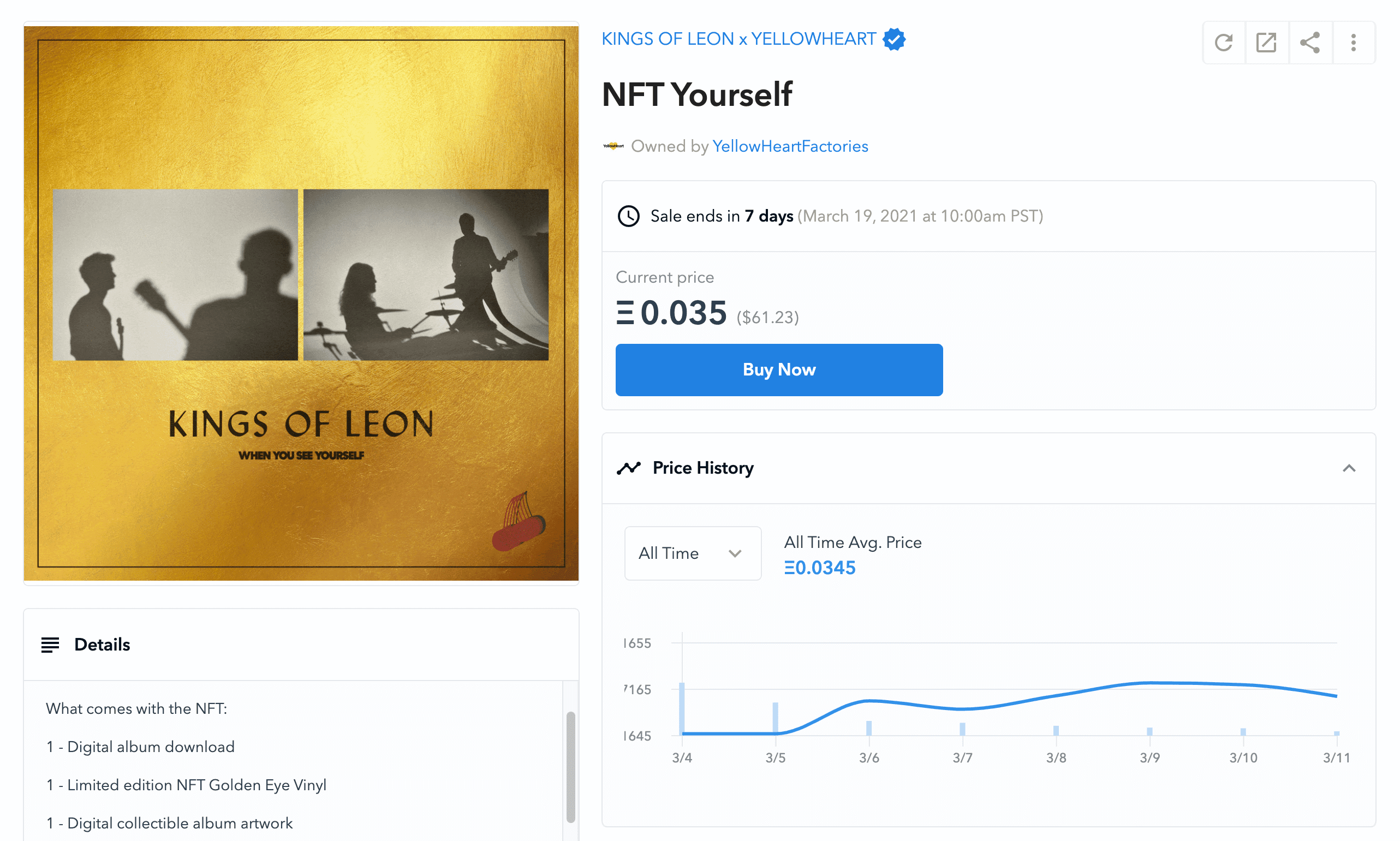Click the 3/9 point on price chart
Viewport: 1400px width, 841px height.
click(x=1149, y=683)
